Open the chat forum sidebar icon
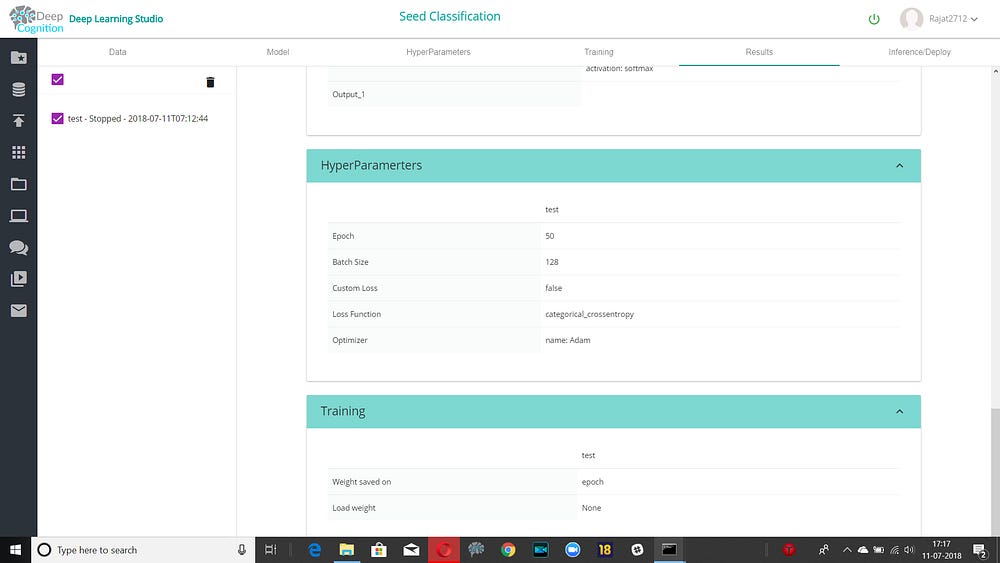 tap(18, 247)
